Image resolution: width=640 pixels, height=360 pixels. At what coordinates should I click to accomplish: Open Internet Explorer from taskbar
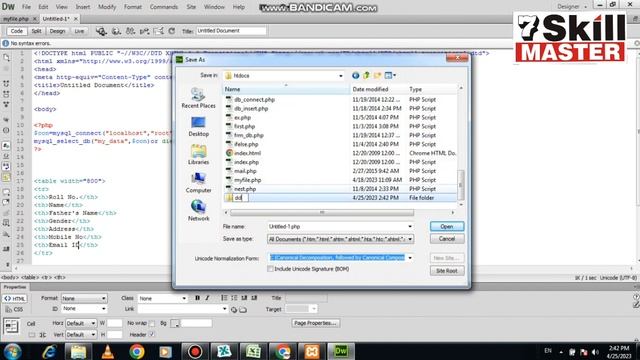pyautogui.click(x=49, y=351)
